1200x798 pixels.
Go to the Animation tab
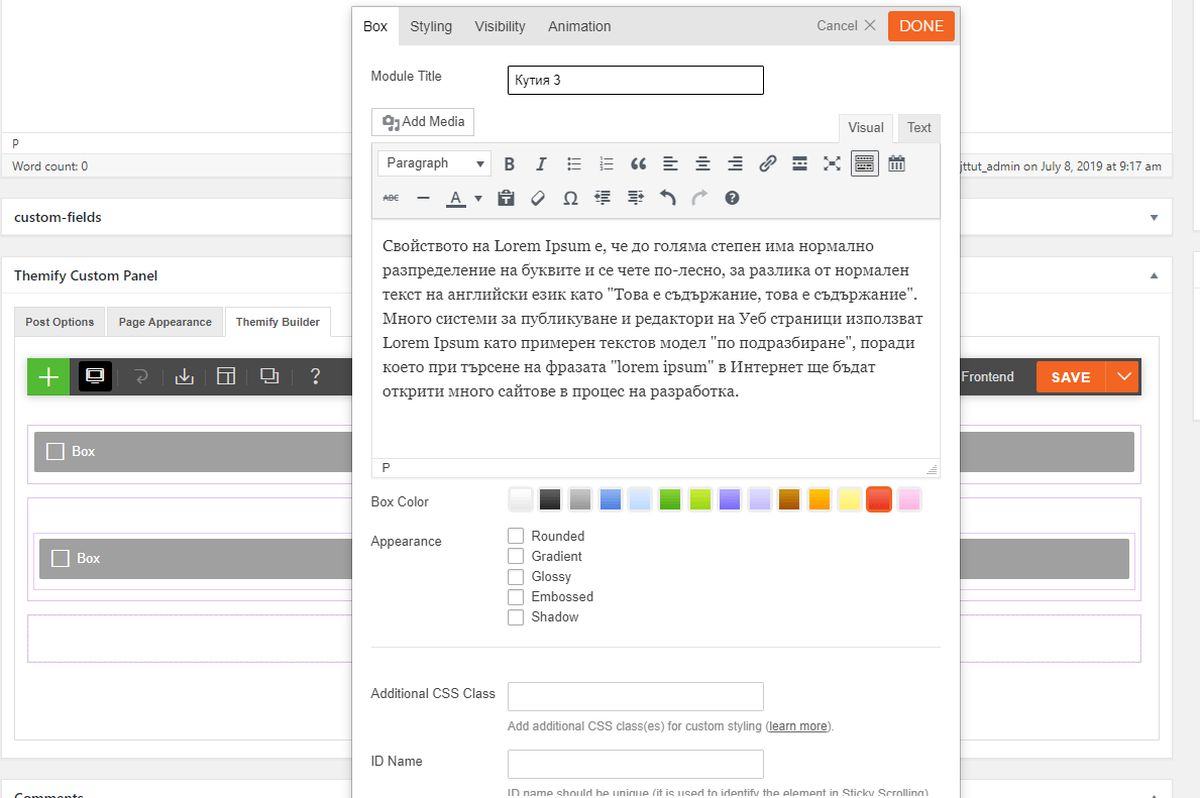coord(579,27)
